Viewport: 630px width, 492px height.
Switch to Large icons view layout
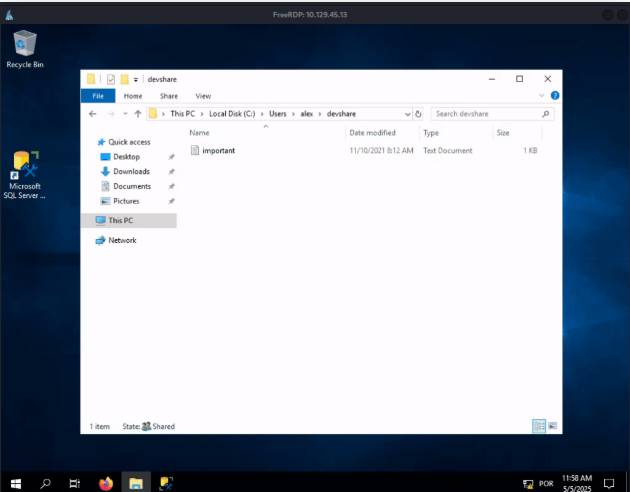552,426
